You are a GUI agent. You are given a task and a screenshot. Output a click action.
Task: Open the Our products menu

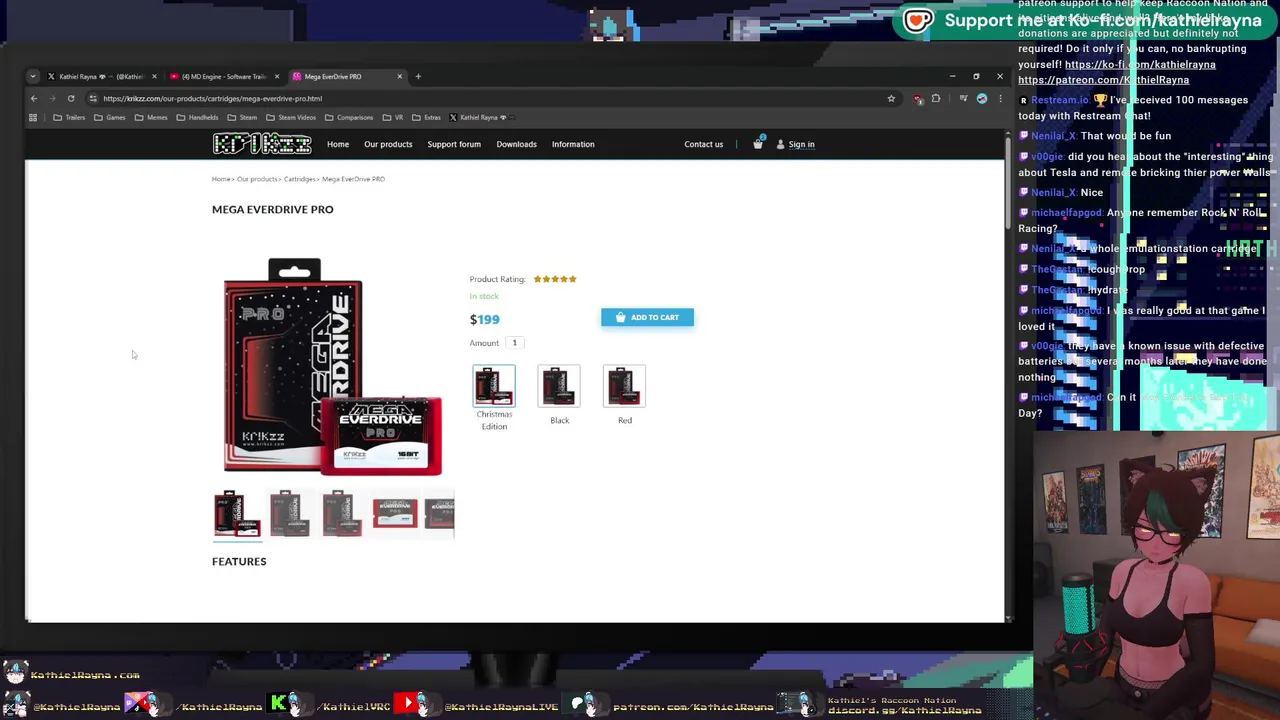pos(388,144)
